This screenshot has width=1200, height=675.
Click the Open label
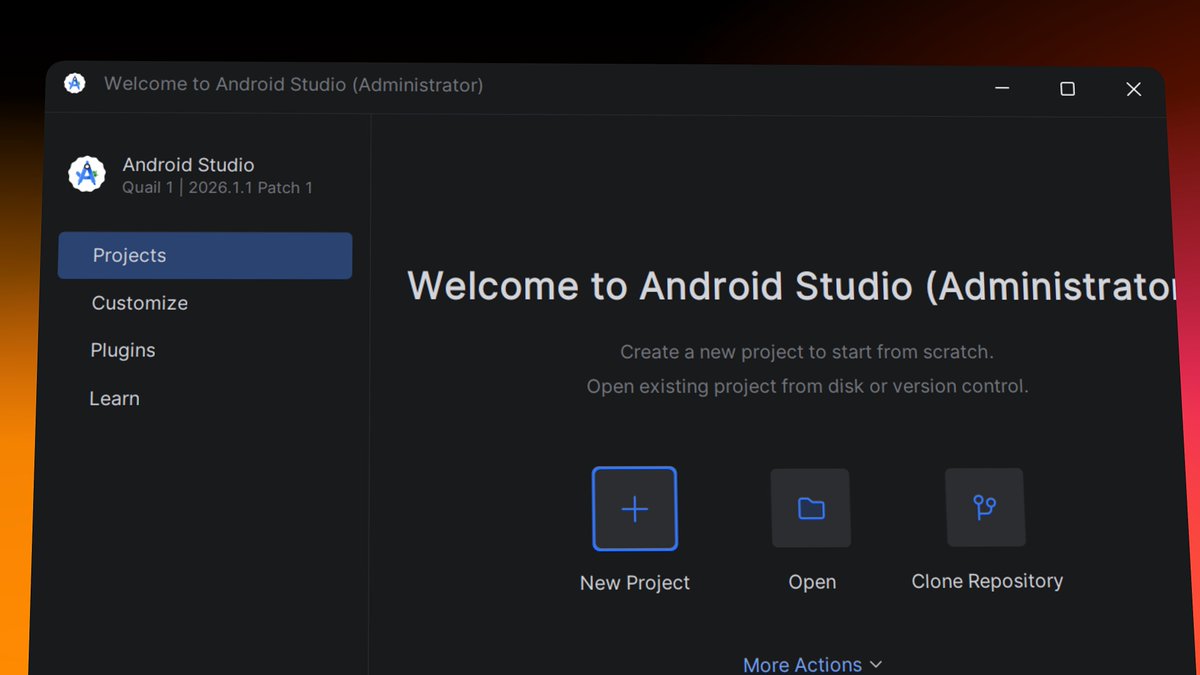coord(812,582)
